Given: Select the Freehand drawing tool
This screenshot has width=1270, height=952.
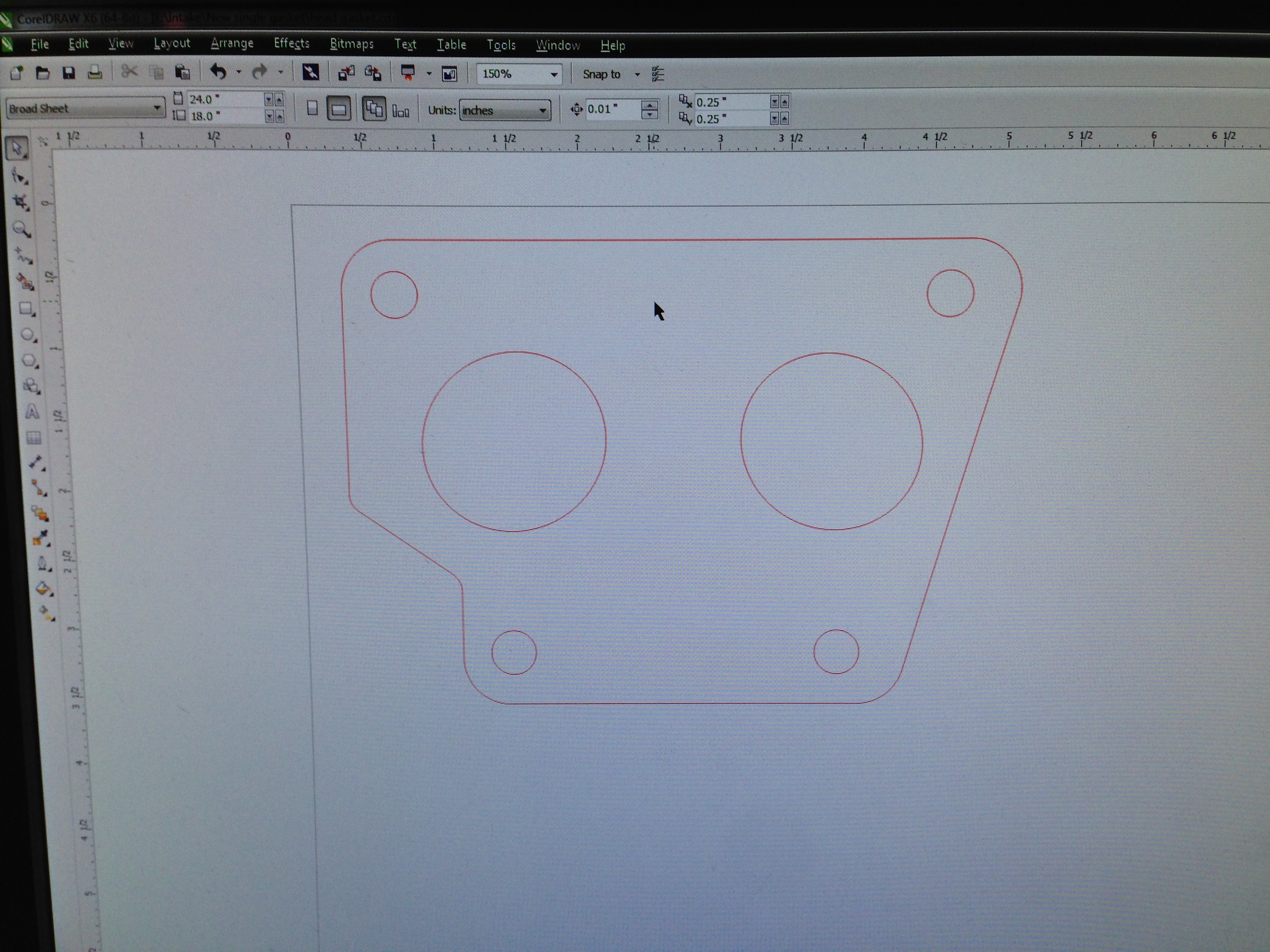Looking at the screenshot, I should (24, 256).
